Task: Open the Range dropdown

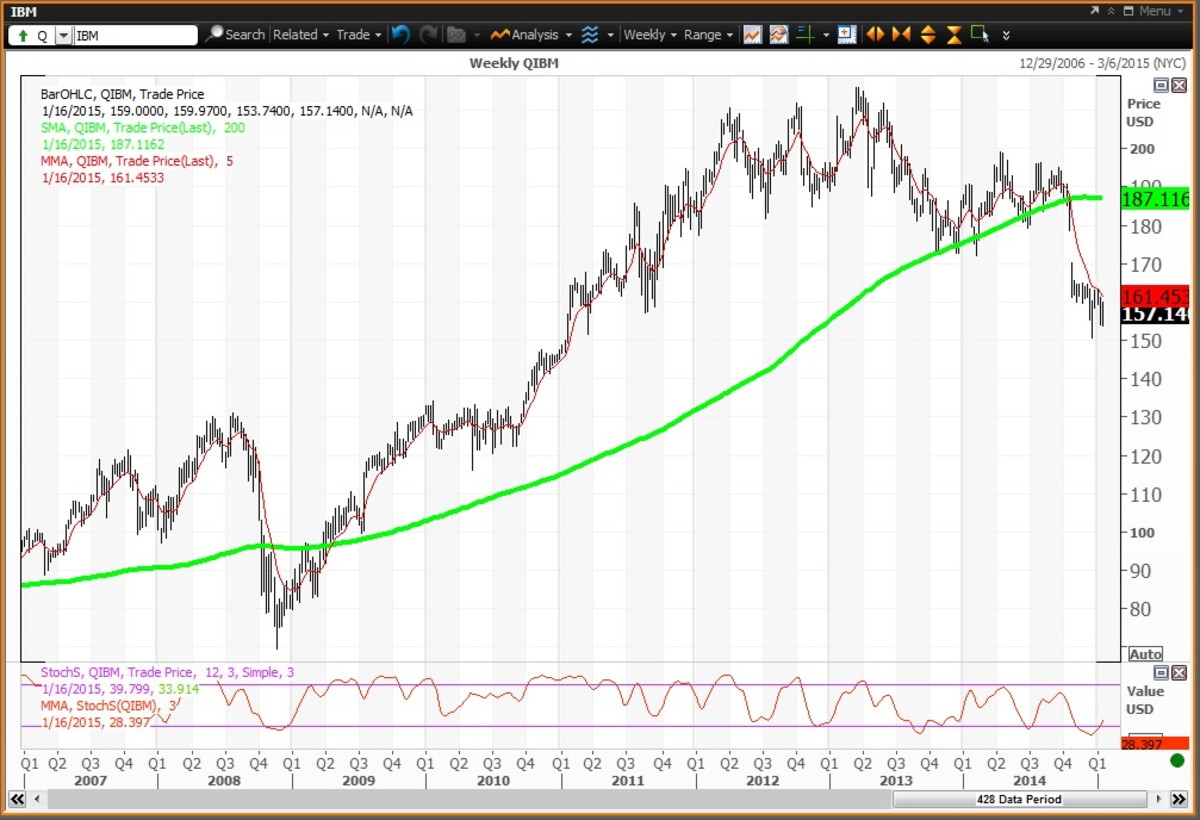Action: coord(708,34)
